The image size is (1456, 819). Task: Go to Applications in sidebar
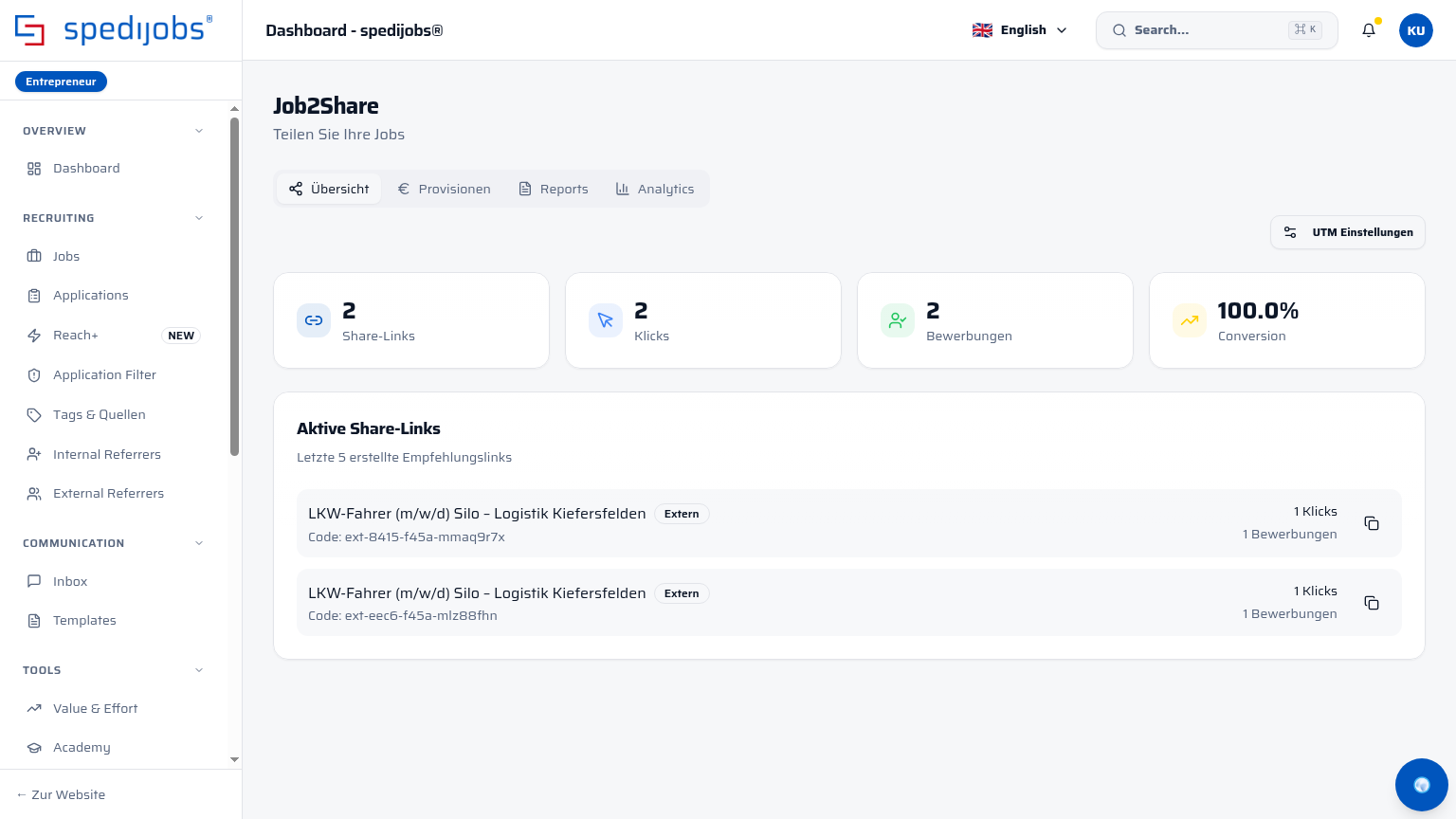tap(114, 296)
